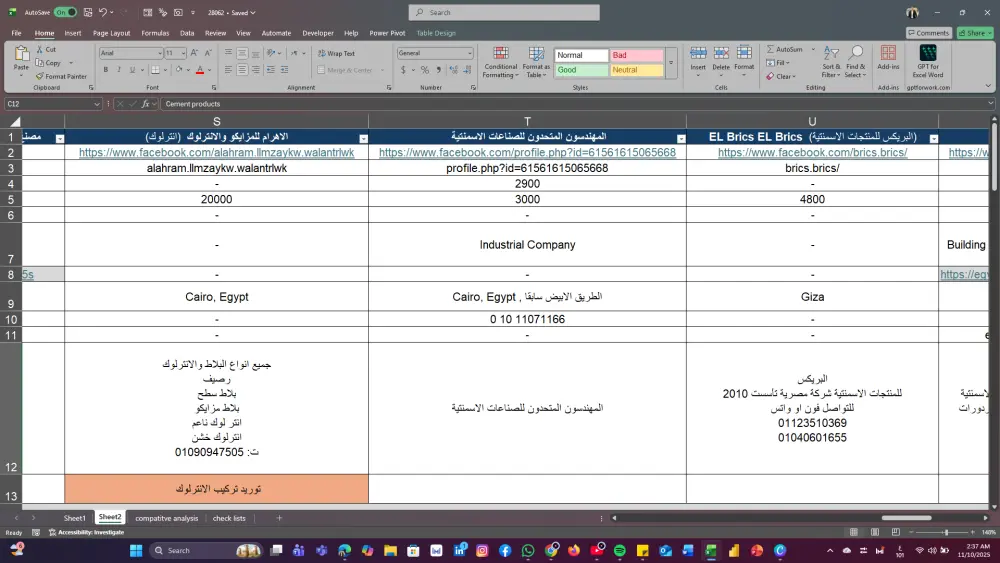Toggle Wrap Text
The height and width of the screenshot is (563, 1000).
pyautogui.click(x=336, y=54)
